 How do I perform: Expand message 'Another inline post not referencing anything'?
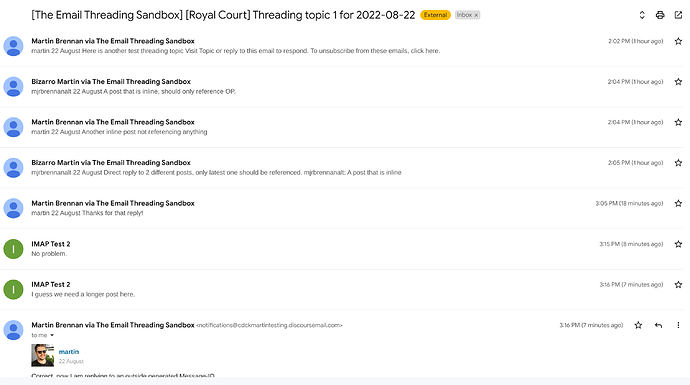pyautogui.click(x=341, y=127)
